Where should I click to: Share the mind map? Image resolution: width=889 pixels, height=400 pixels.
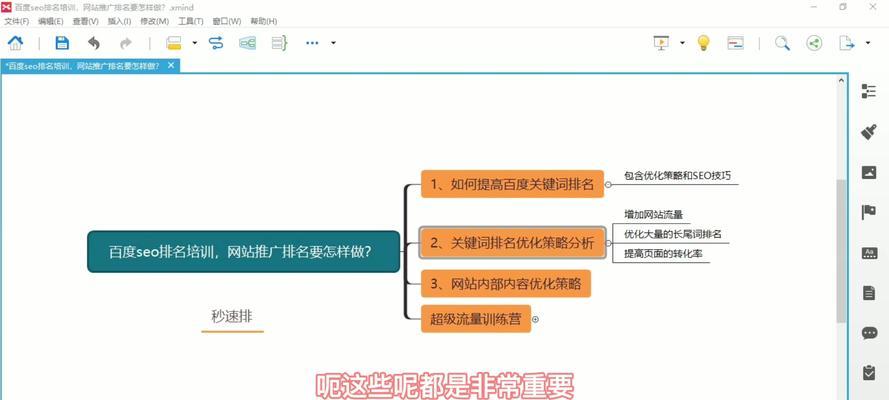pyautogui.click(x=814, y=43)
